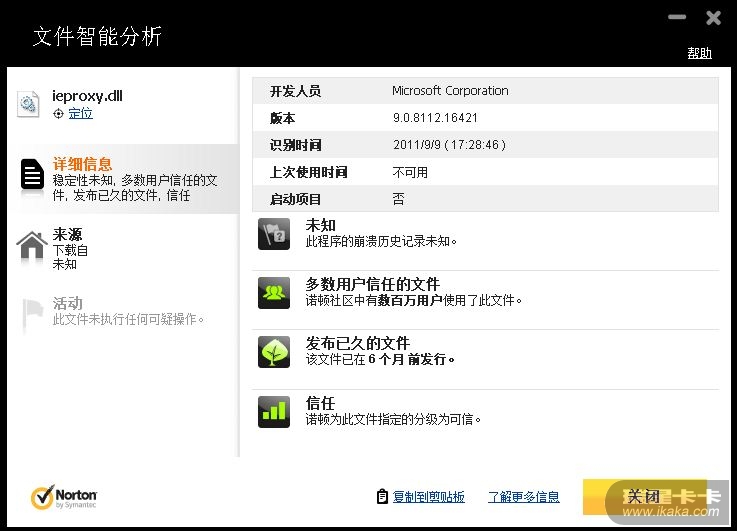Image resolution: width=737 pixels, height=531 pixels.
Task: Open the 了解更多信息 link
Action: pos(524,497)
